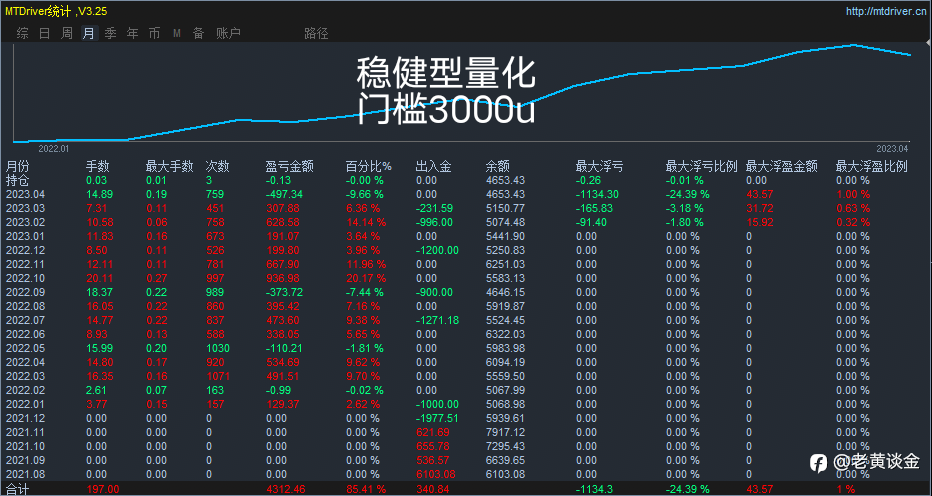Click the 出入金 column header
The image size is (932, 496).
coord(433,167)
